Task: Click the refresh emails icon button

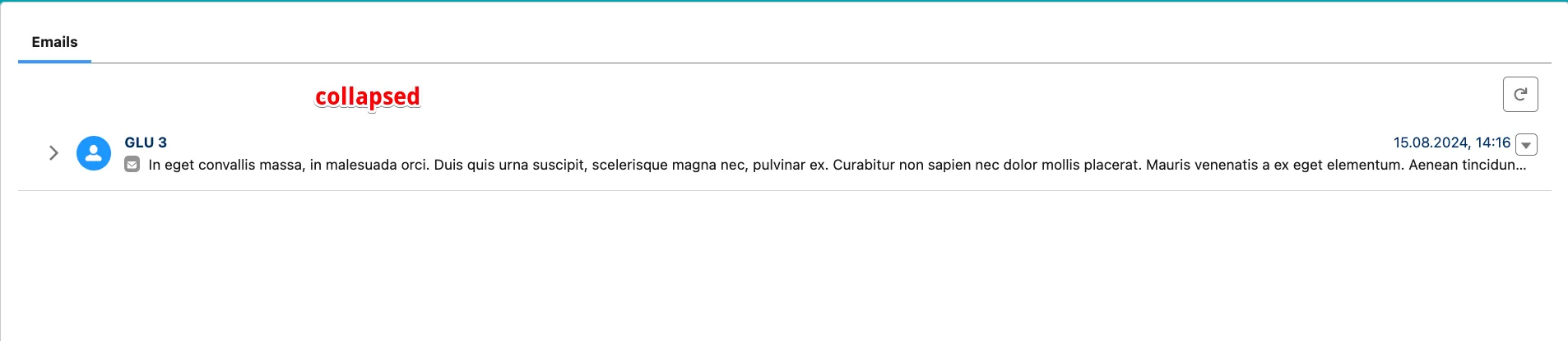Action: pyautogui.click(x=1519, y=94)
